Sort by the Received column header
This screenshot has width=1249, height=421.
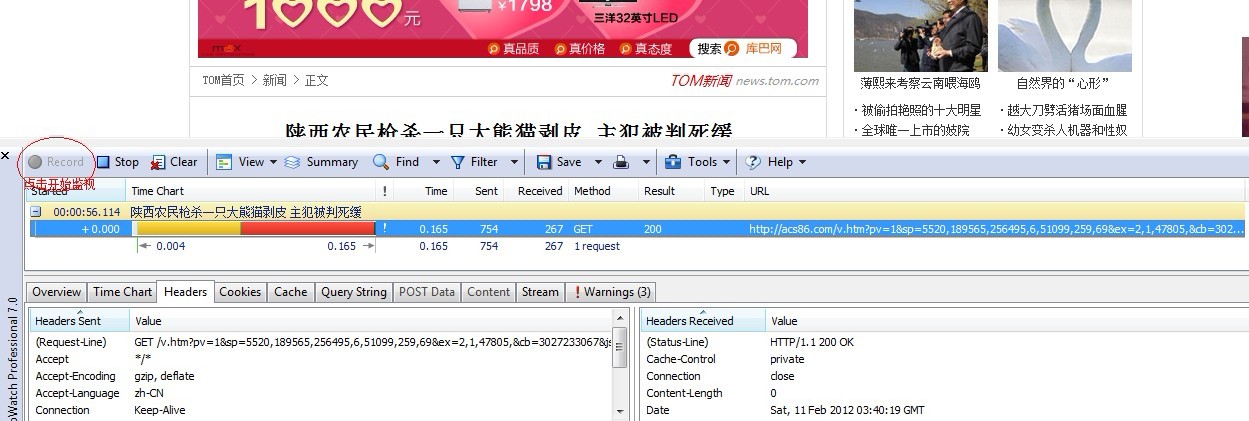pyautogui.click(x=535, y=191)
